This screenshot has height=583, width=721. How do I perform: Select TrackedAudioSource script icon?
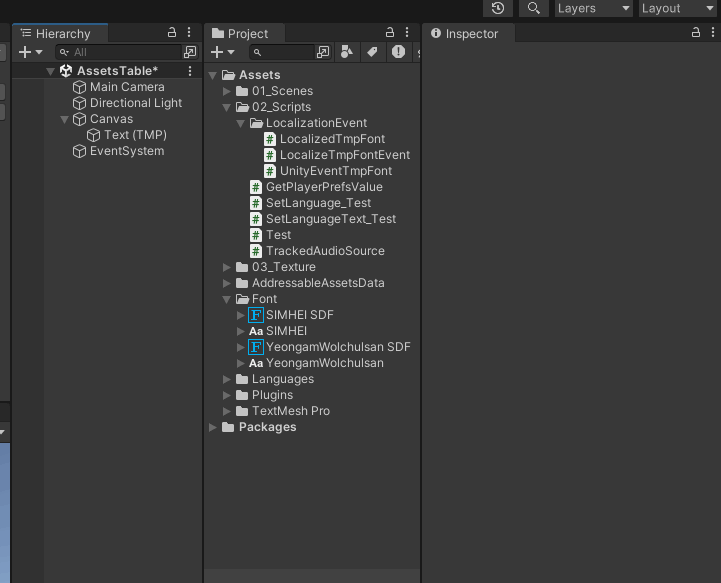pyautogui.click(x=256, y=251)
